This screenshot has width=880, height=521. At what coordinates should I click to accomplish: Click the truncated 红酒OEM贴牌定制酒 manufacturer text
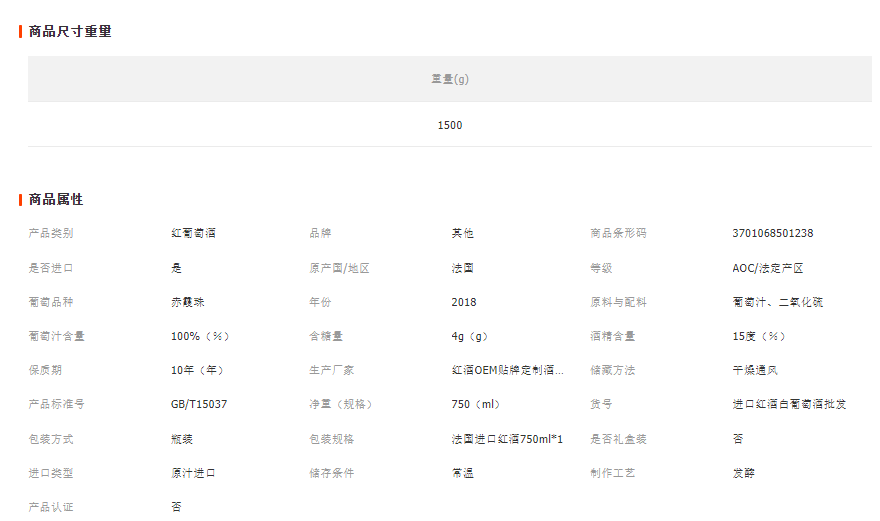[507, 370]
